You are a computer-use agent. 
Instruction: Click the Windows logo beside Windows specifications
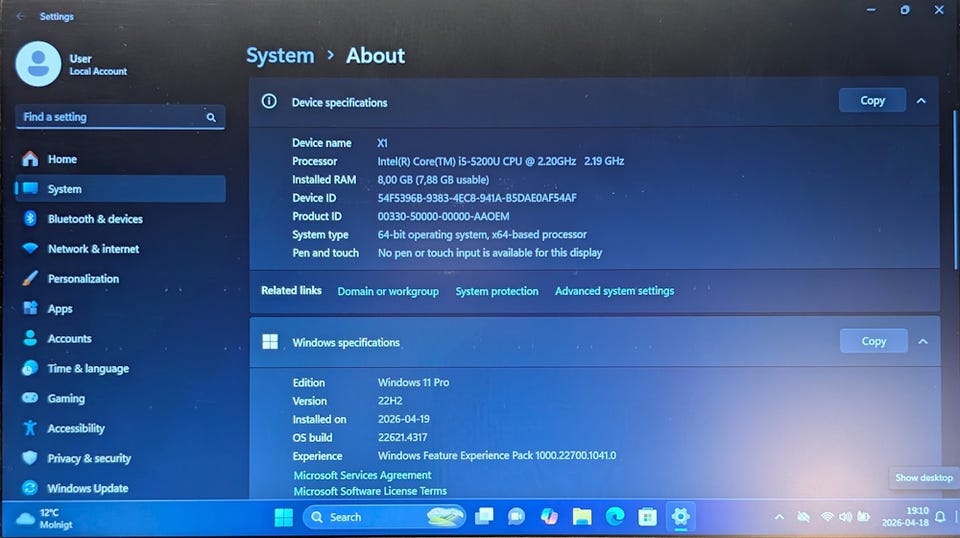click(x=270, y=342)
